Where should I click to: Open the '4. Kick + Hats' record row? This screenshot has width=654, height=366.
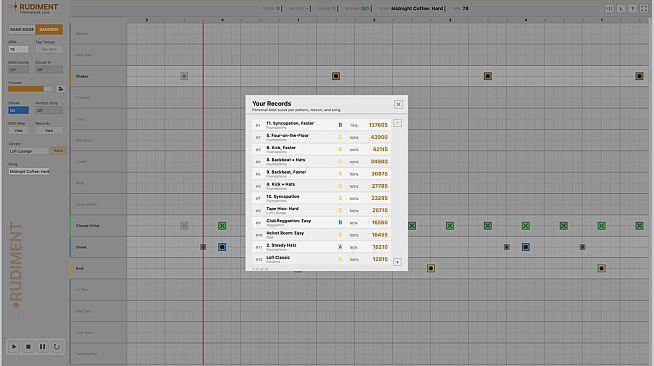(x=322, y=186)
